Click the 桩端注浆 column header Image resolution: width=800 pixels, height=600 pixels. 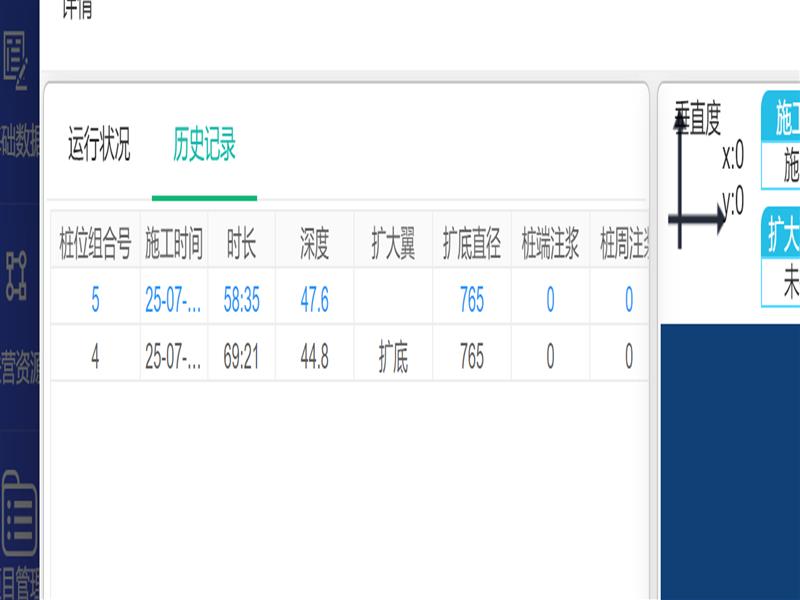point(550,246)
